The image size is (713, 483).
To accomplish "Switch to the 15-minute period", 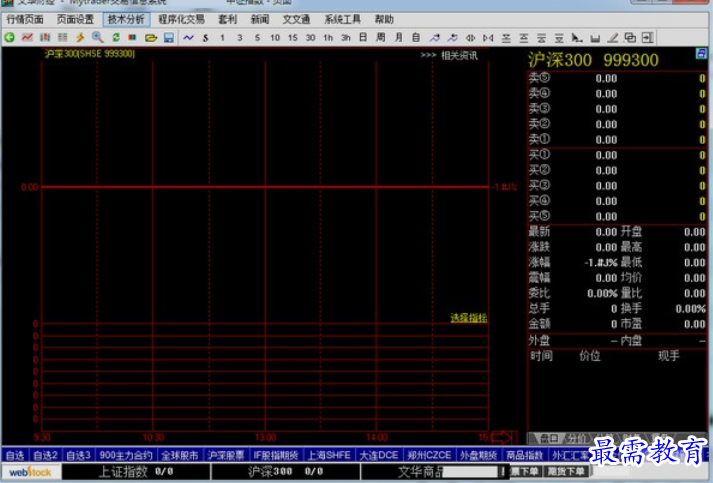I will 292,38.
